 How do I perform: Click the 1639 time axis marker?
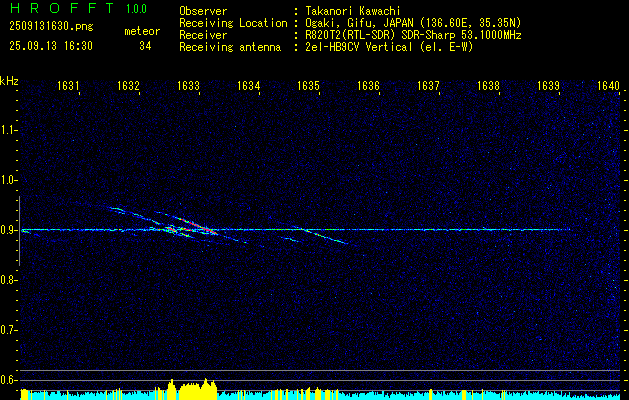[548, 85]
